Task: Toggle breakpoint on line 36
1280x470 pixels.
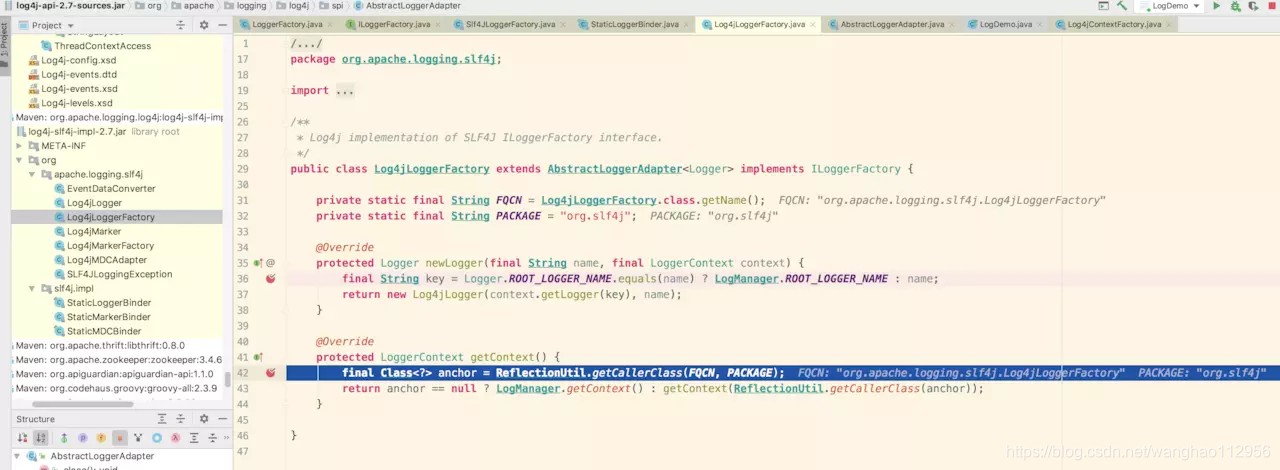Action: 270,279
